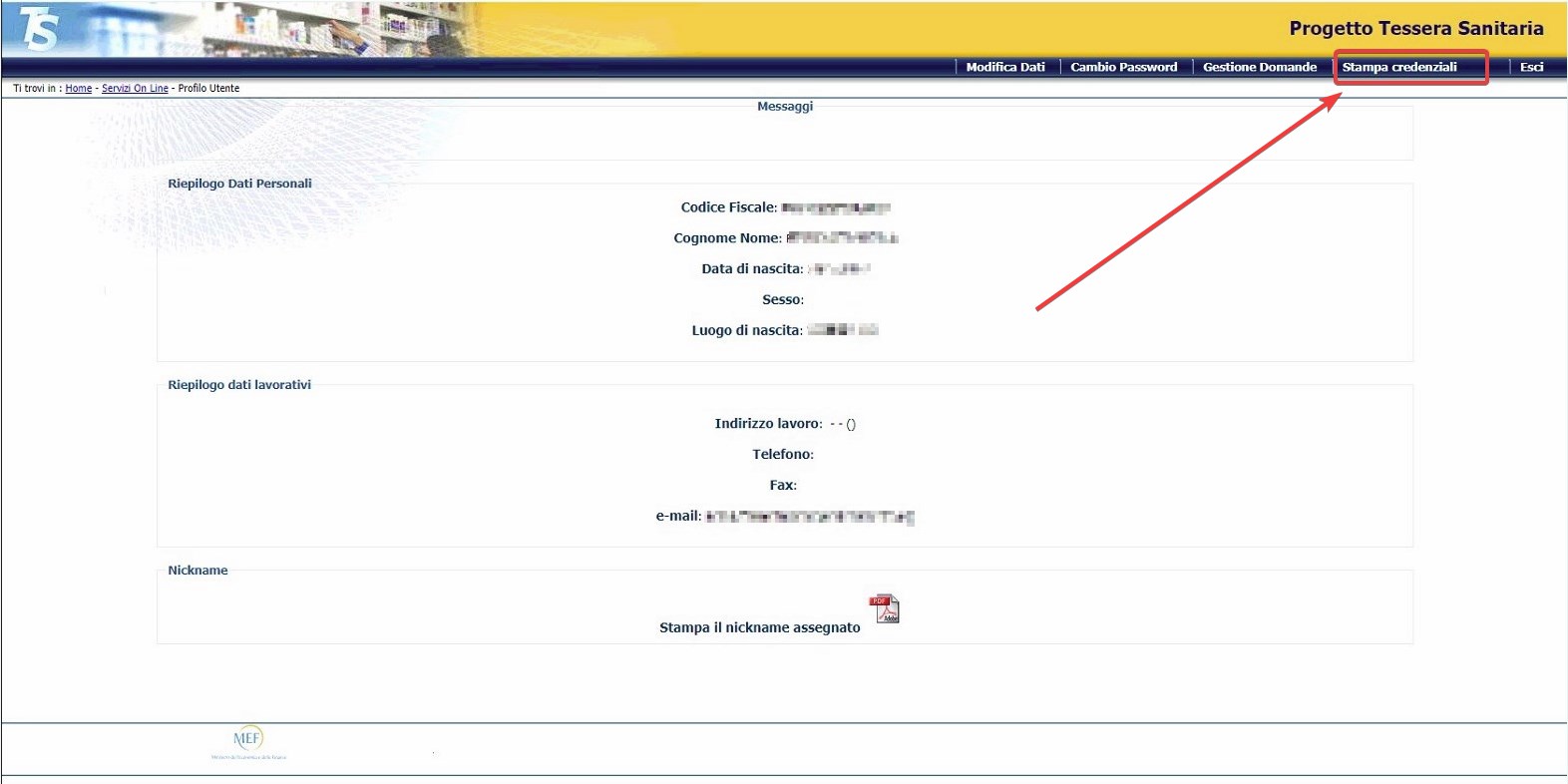Screen dimensions: 1568x784
Task: Click the Indirizzo lavoro label
Action: click(769, 424)
